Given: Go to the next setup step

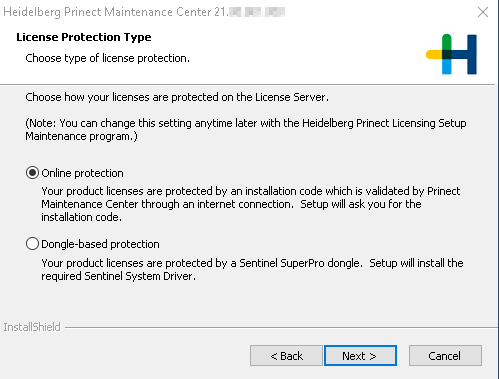Looking at the screenshot, I should [x=360, y=356].
